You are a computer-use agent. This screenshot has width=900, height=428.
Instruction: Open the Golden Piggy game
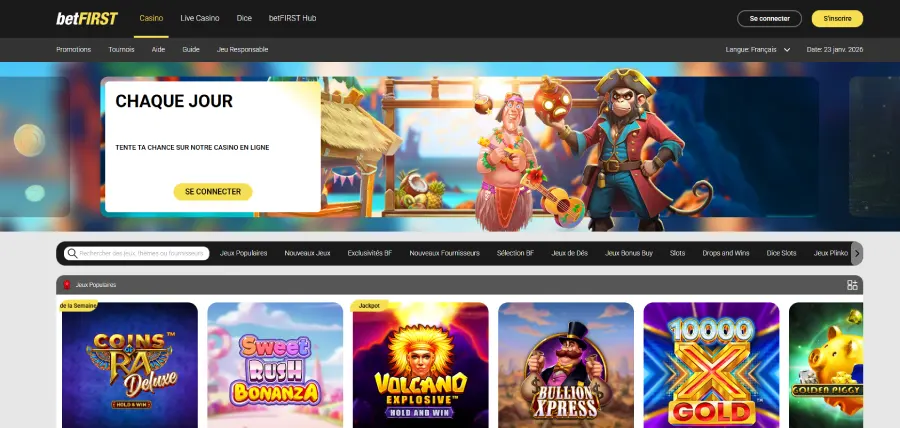point(826,365)
